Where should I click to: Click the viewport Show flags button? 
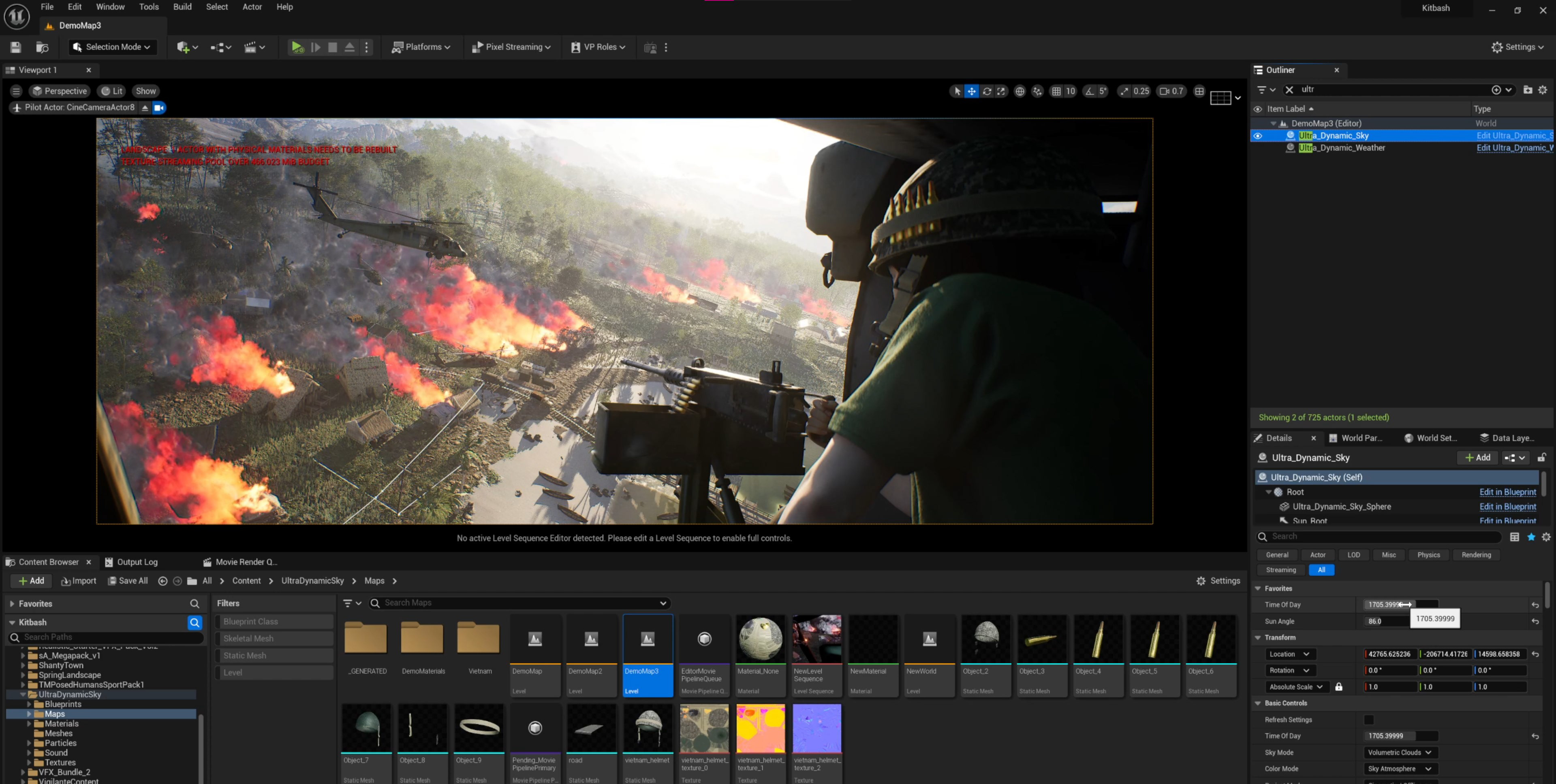(x=145, y=91)
